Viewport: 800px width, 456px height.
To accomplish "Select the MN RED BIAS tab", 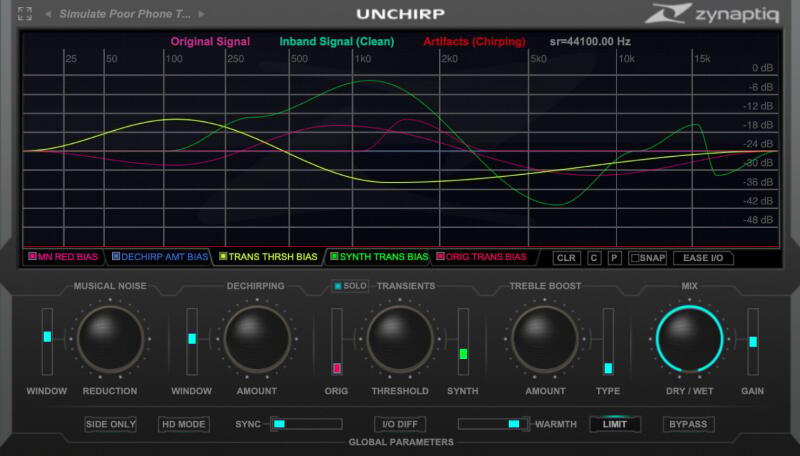I will pos(65,258).
